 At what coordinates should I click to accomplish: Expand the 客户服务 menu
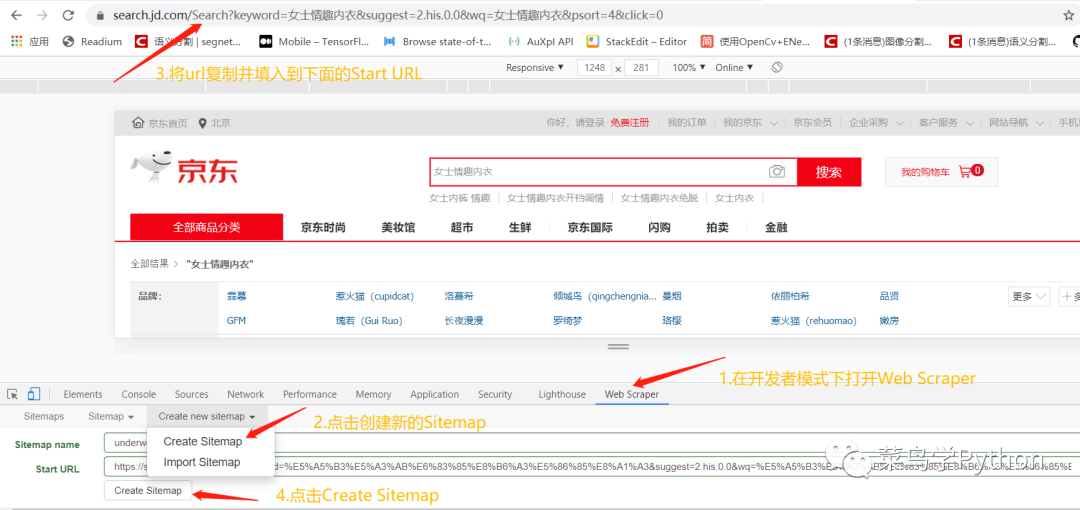946,123
